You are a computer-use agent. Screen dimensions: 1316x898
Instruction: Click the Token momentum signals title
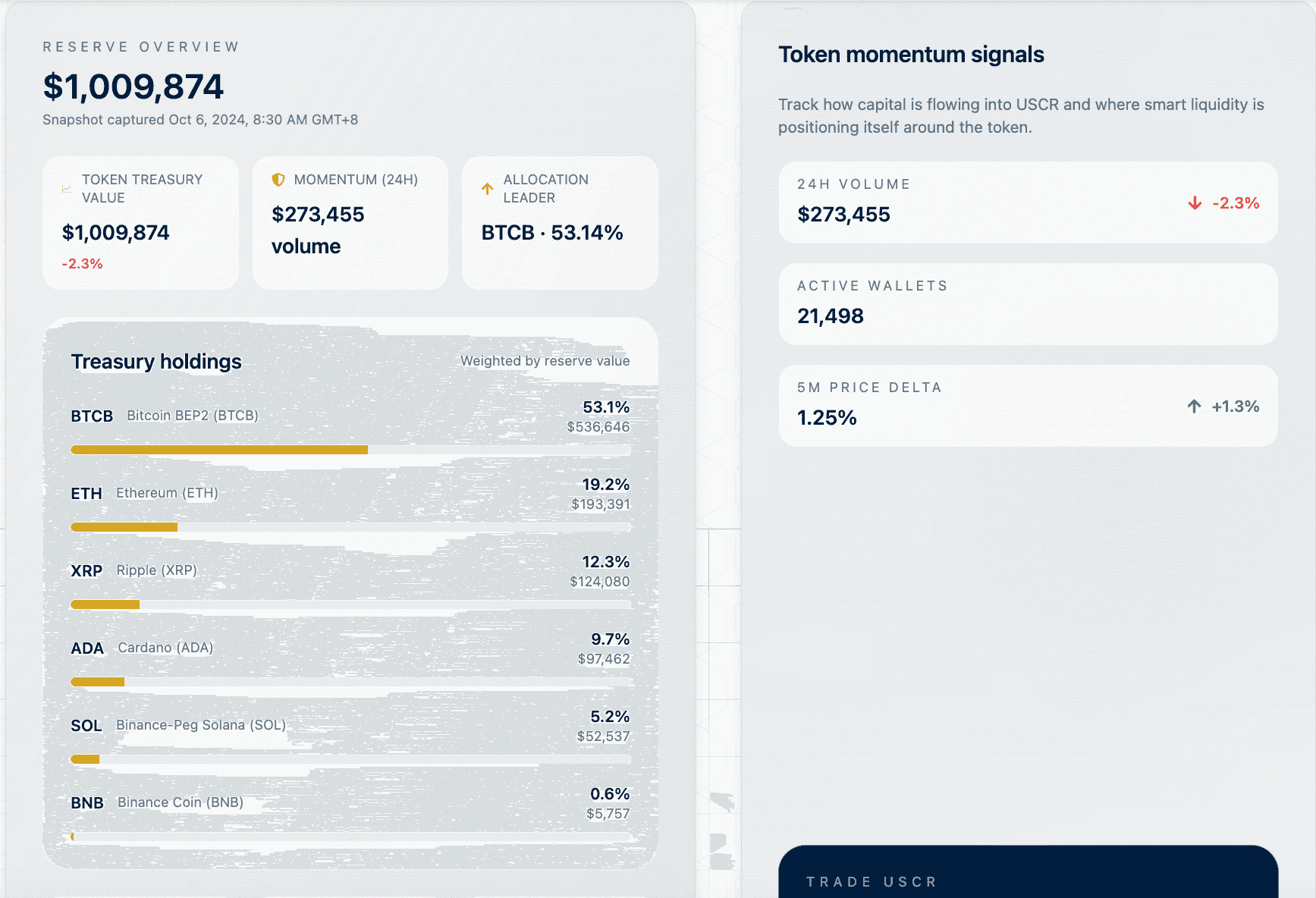[x=911, y=55]
